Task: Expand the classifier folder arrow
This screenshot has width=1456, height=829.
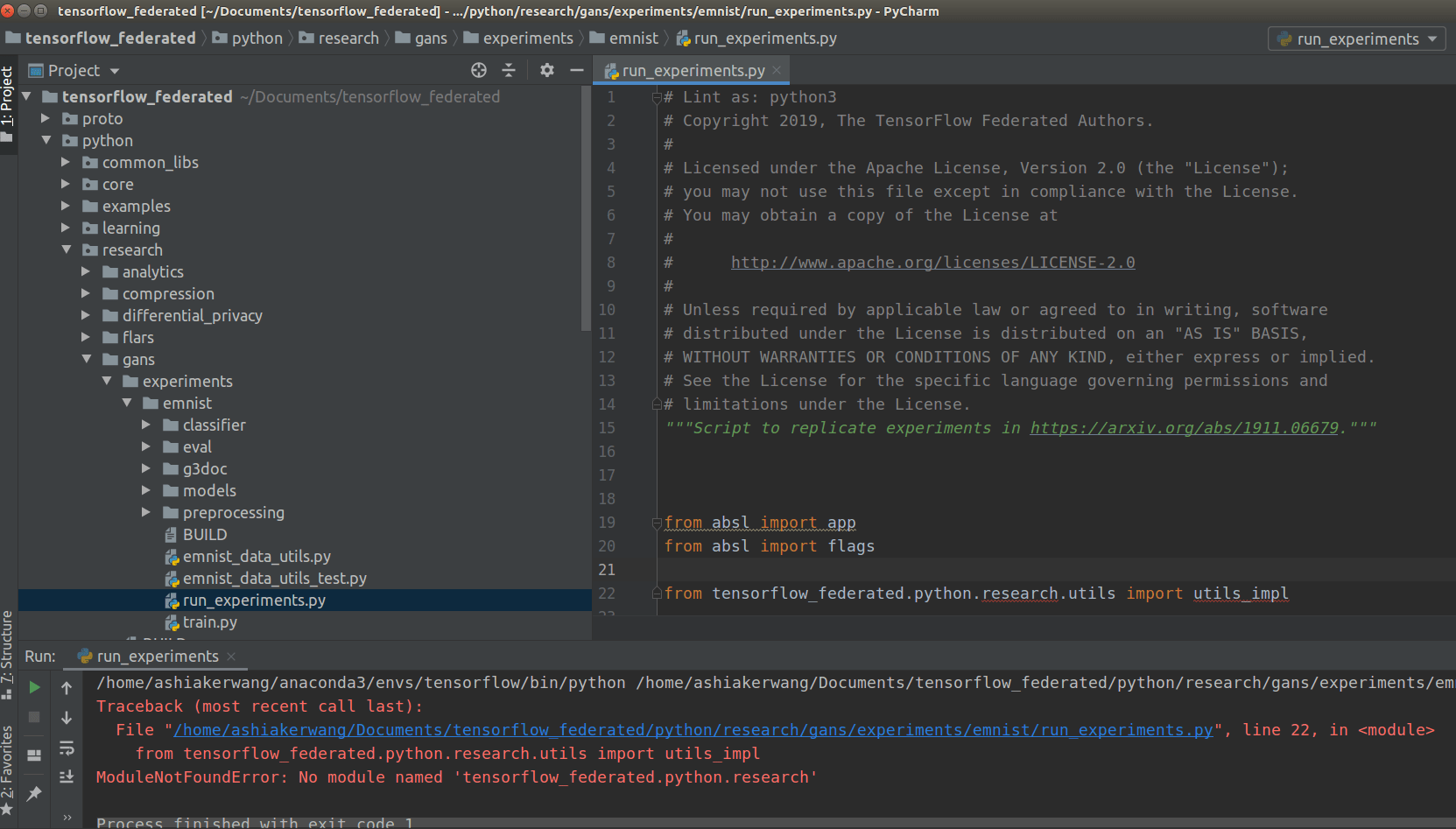Action: tap(146, 425)
